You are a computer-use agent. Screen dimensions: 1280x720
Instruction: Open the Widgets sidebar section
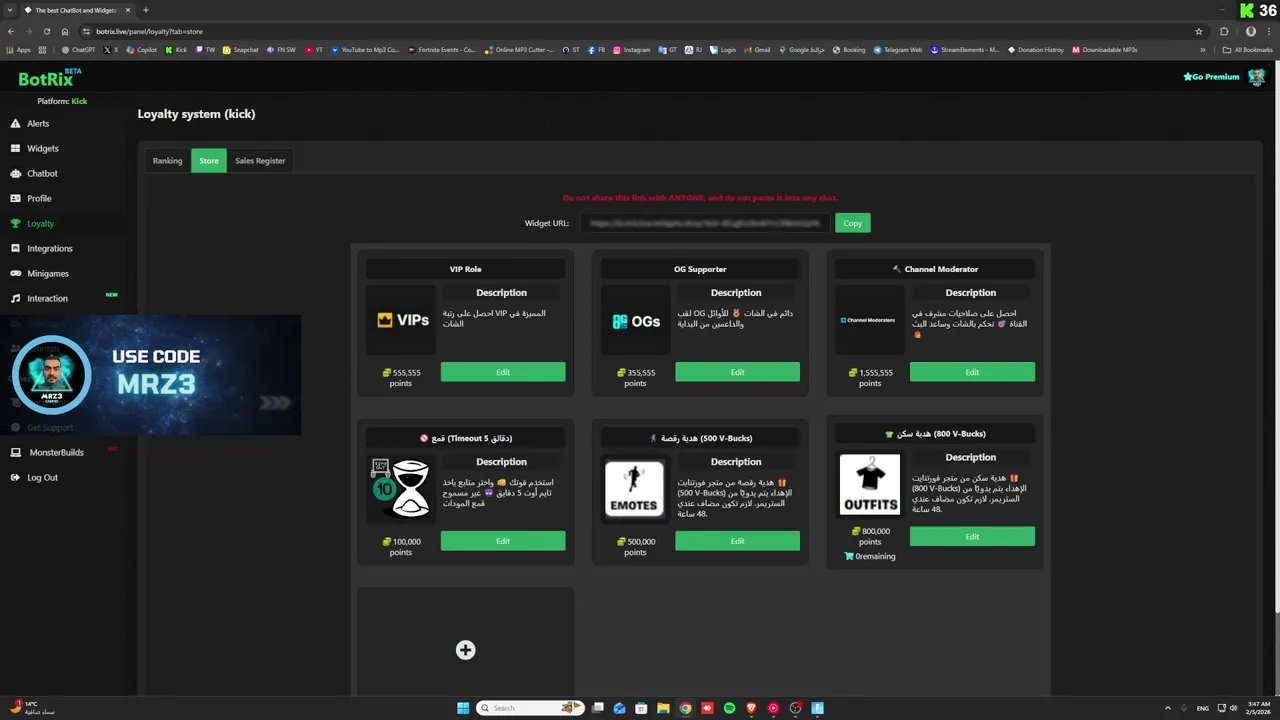tap(42, 148)
